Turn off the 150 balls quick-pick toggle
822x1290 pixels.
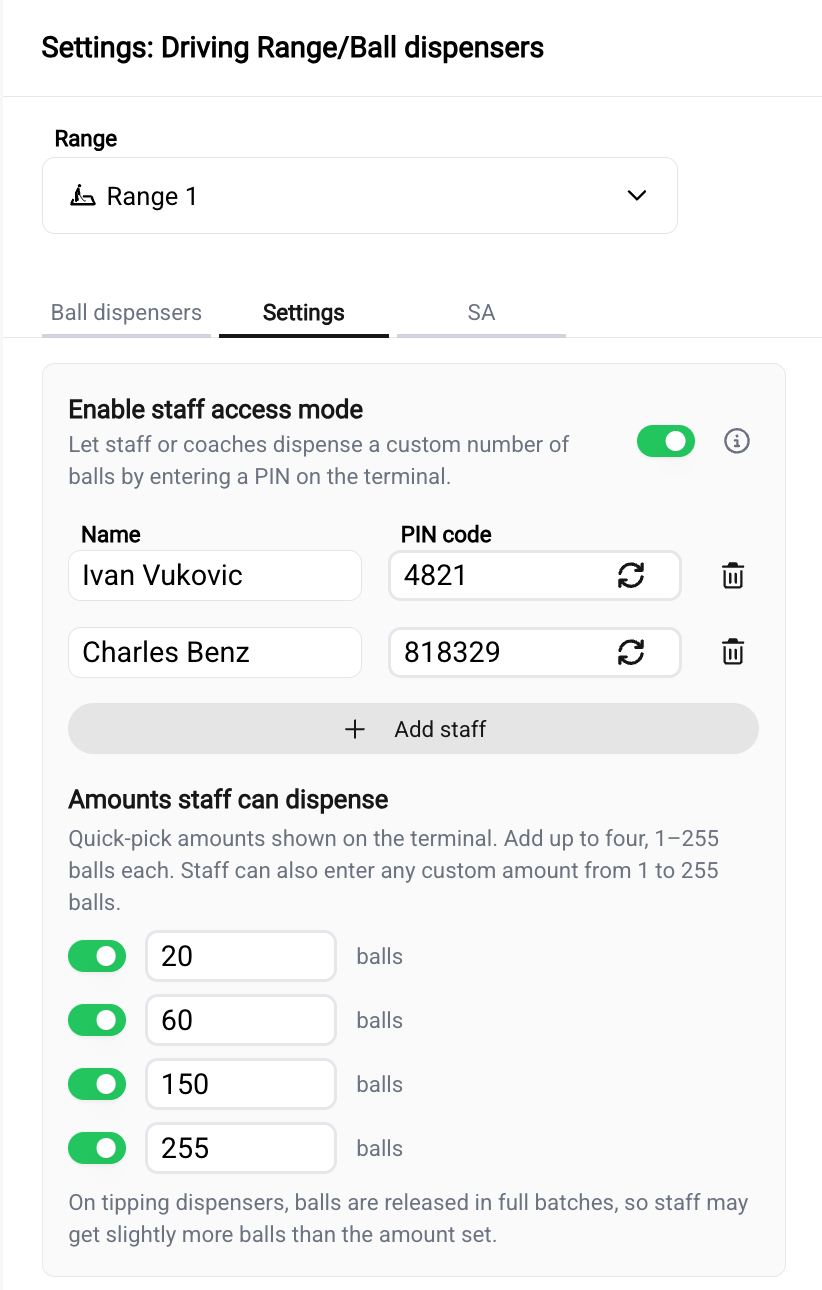97,1084
